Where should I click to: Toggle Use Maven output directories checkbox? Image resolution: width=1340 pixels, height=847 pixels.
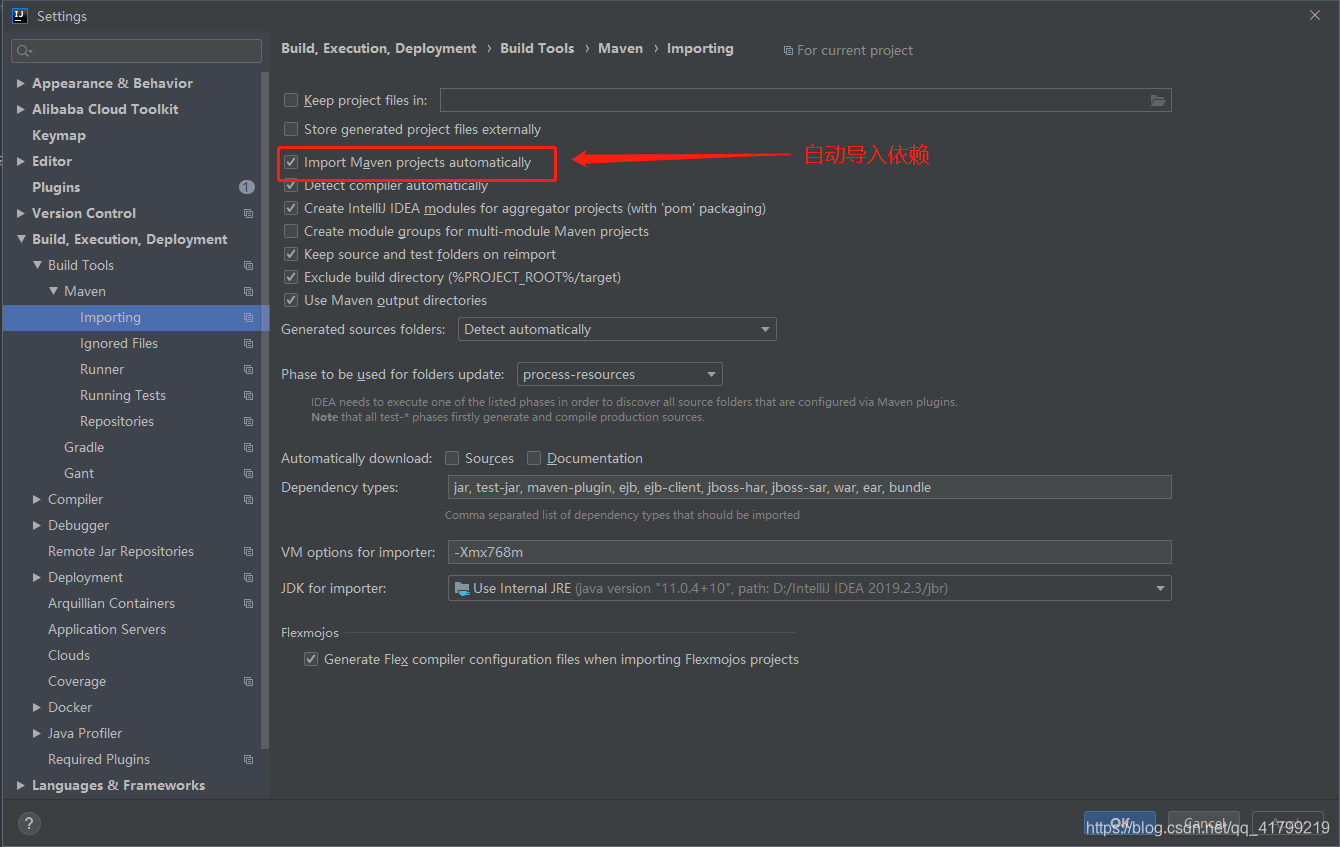291,300
